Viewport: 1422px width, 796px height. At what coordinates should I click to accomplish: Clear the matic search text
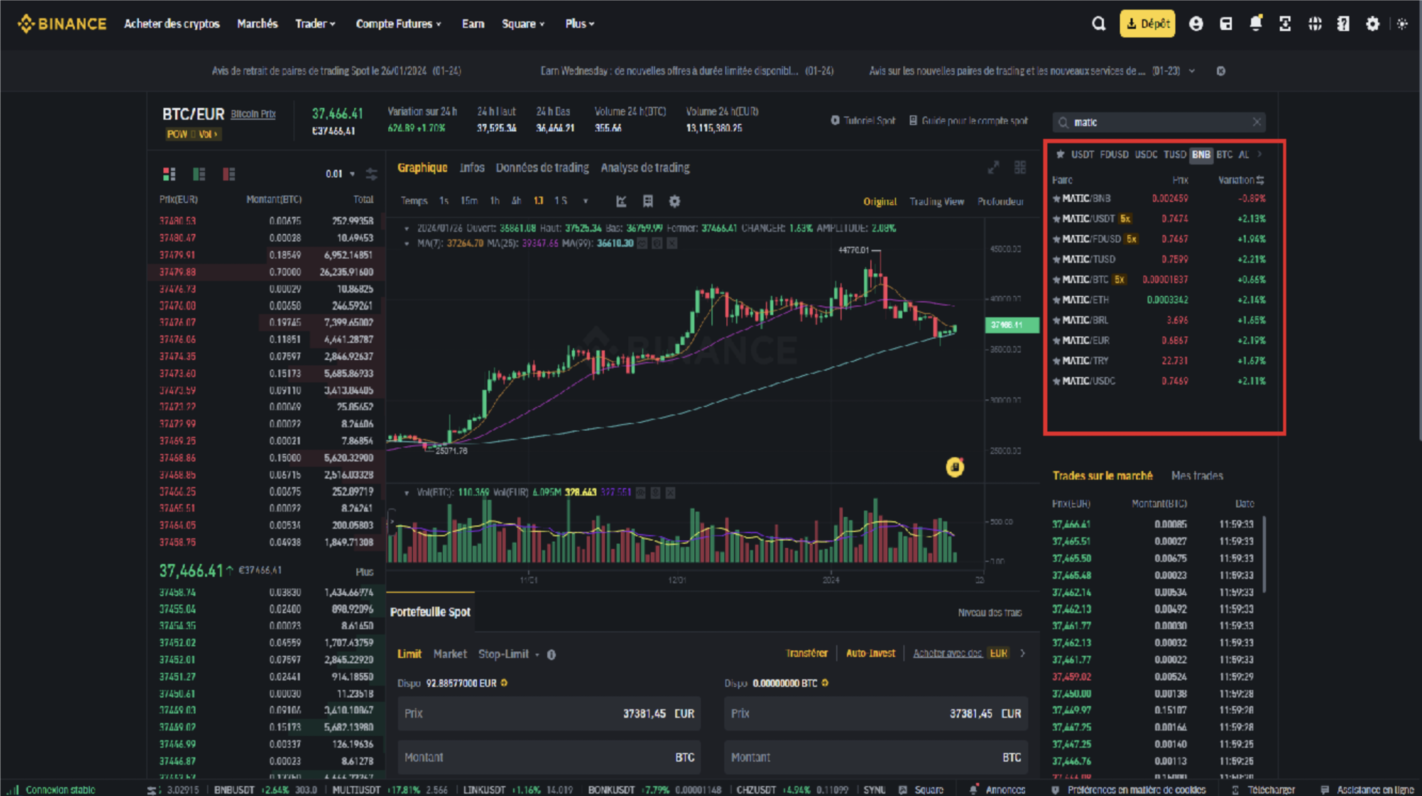pos(1257,122)
